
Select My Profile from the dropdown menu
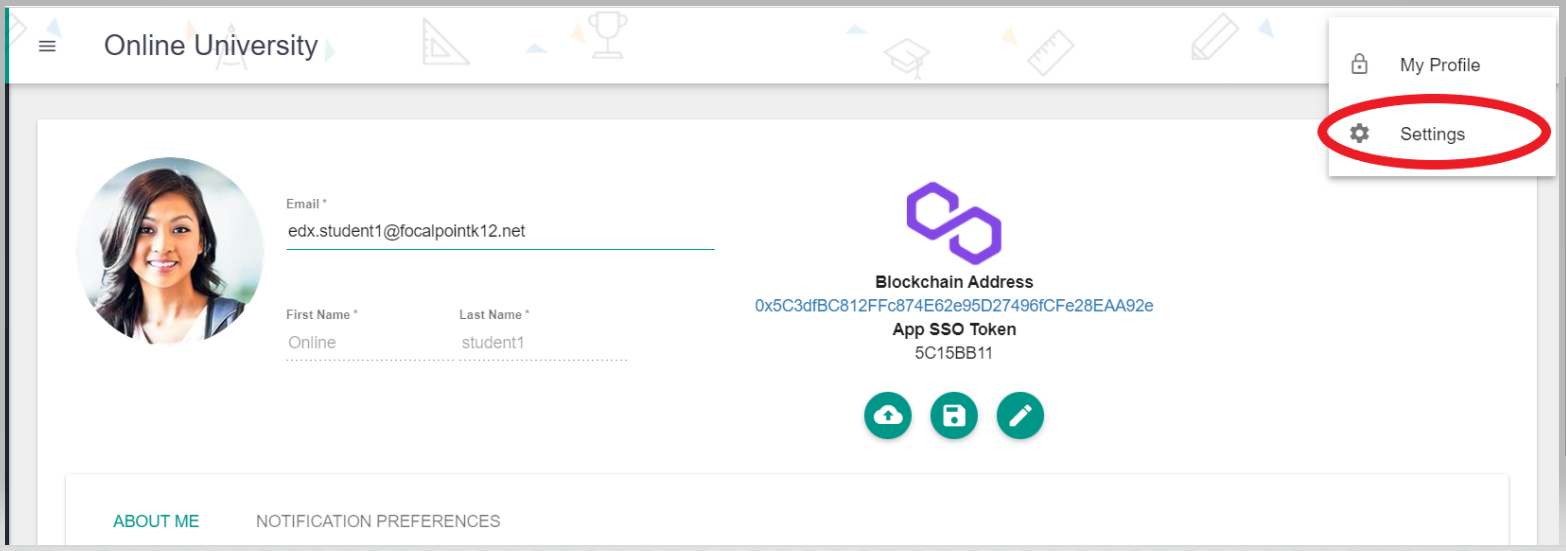[1439, 65]
